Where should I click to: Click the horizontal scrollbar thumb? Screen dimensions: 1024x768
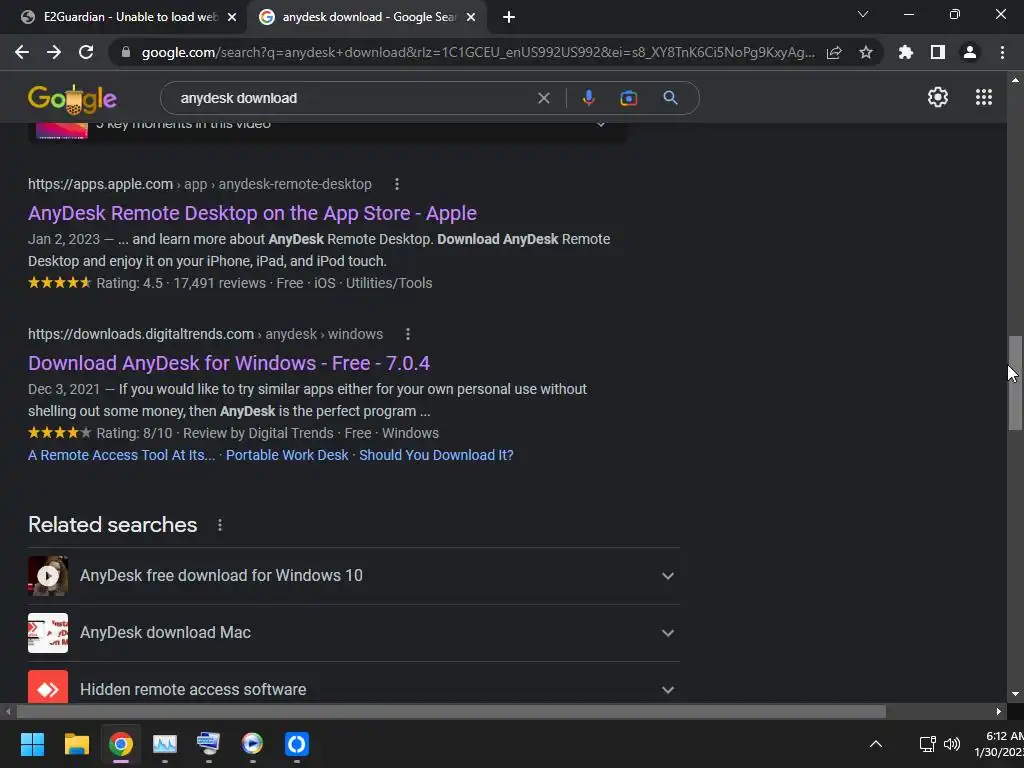coord(451,711)
